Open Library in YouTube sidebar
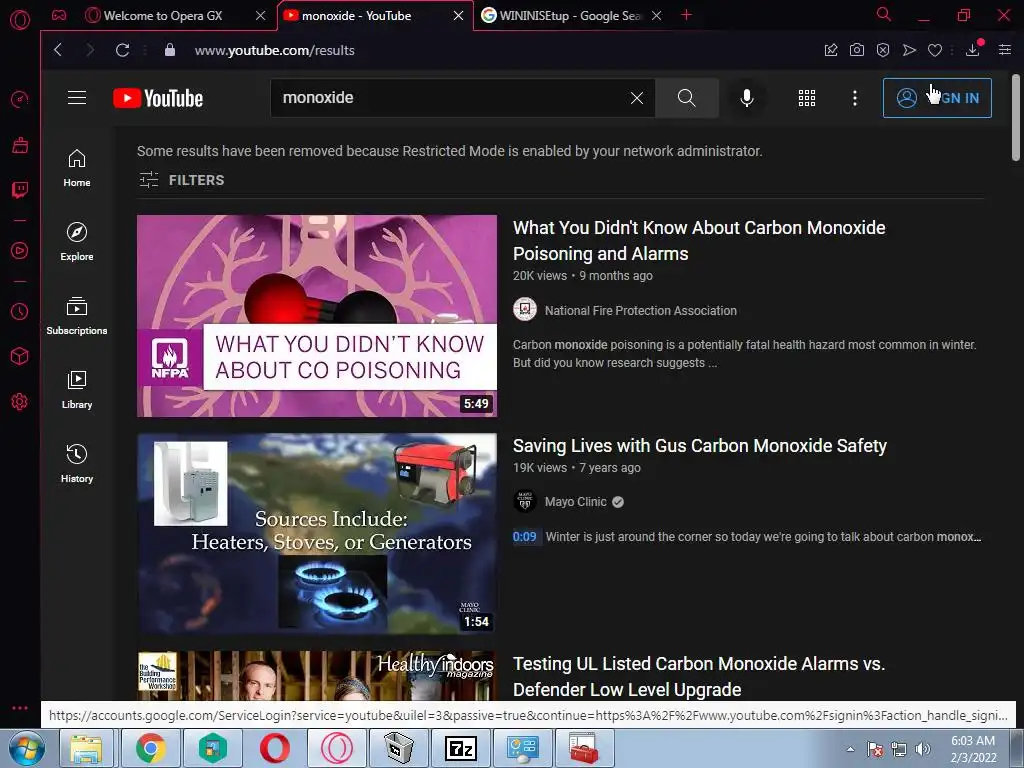1024x768 pixels. point(77,390)
